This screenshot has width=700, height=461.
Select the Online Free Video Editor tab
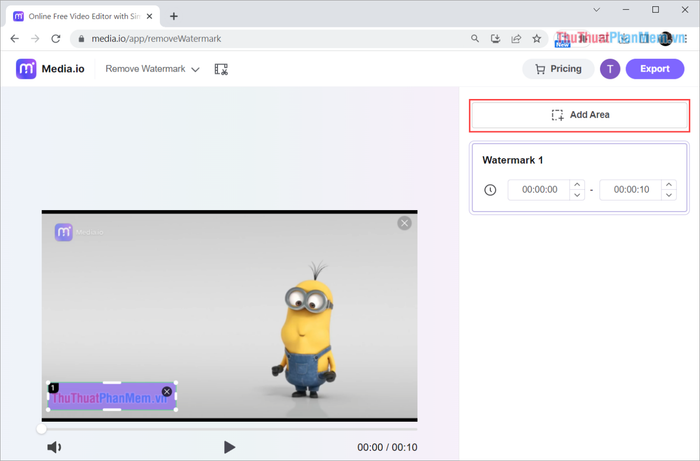pos(83,17)
